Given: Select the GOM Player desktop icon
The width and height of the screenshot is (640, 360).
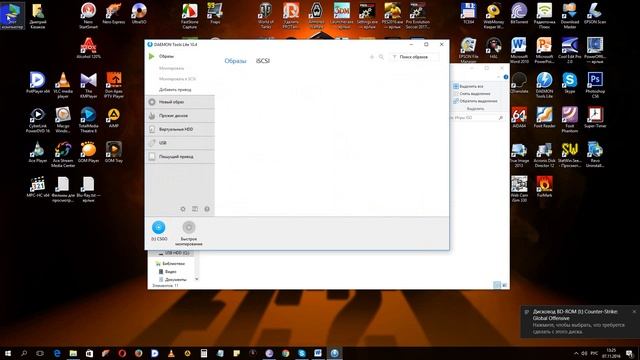Looking at the screenshot, I should [88, 152].
